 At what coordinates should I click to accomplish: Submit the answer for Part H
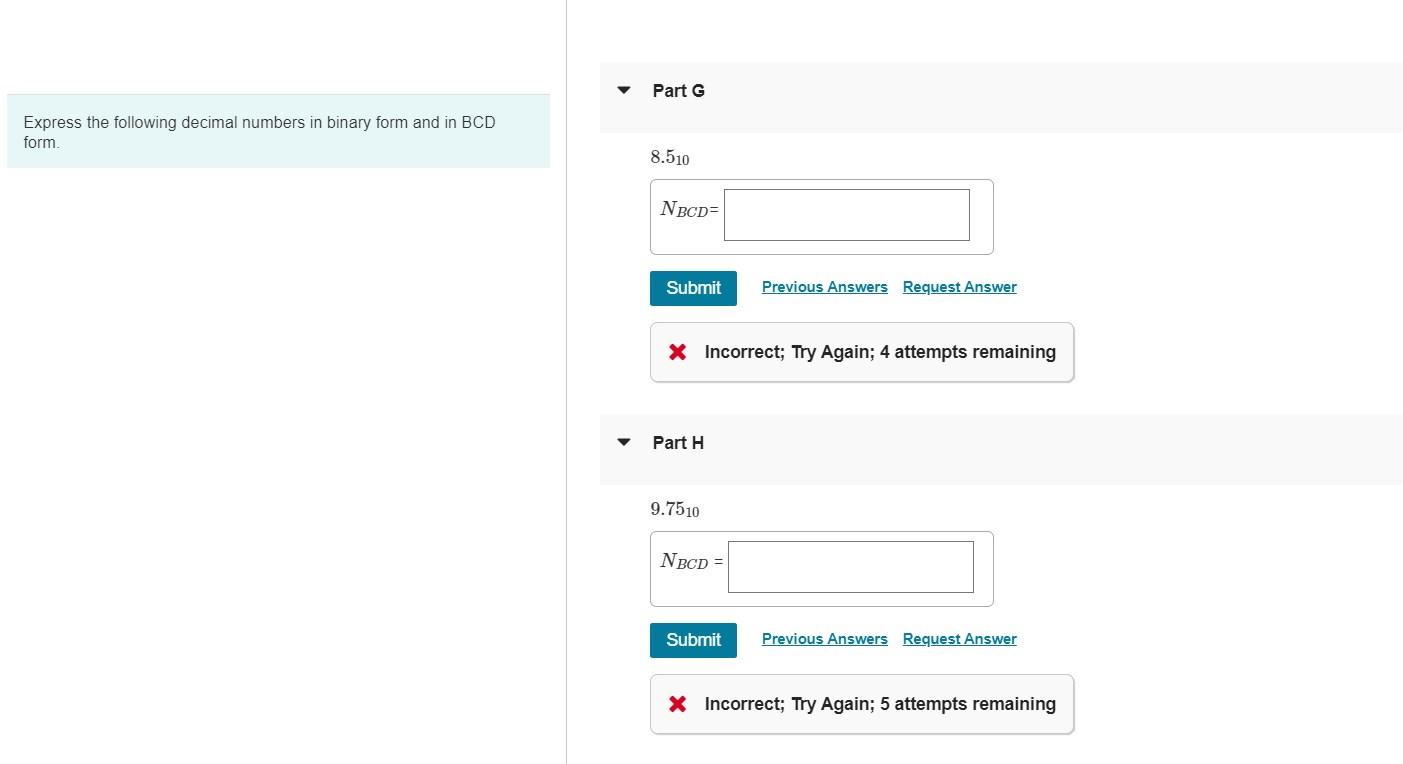coord(693,640)
